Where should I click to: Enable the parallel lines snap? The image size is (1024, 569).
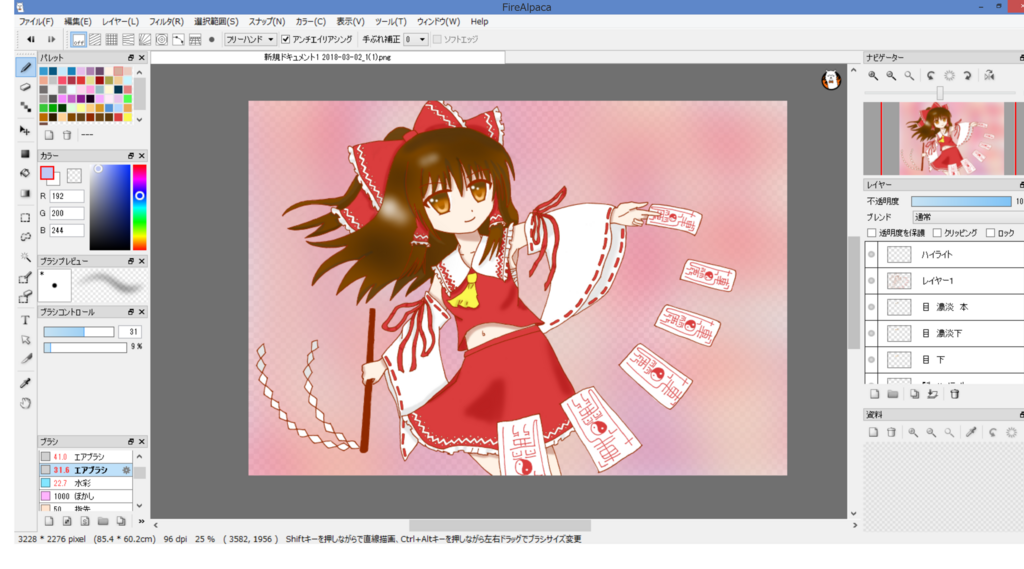click(95, 40)
